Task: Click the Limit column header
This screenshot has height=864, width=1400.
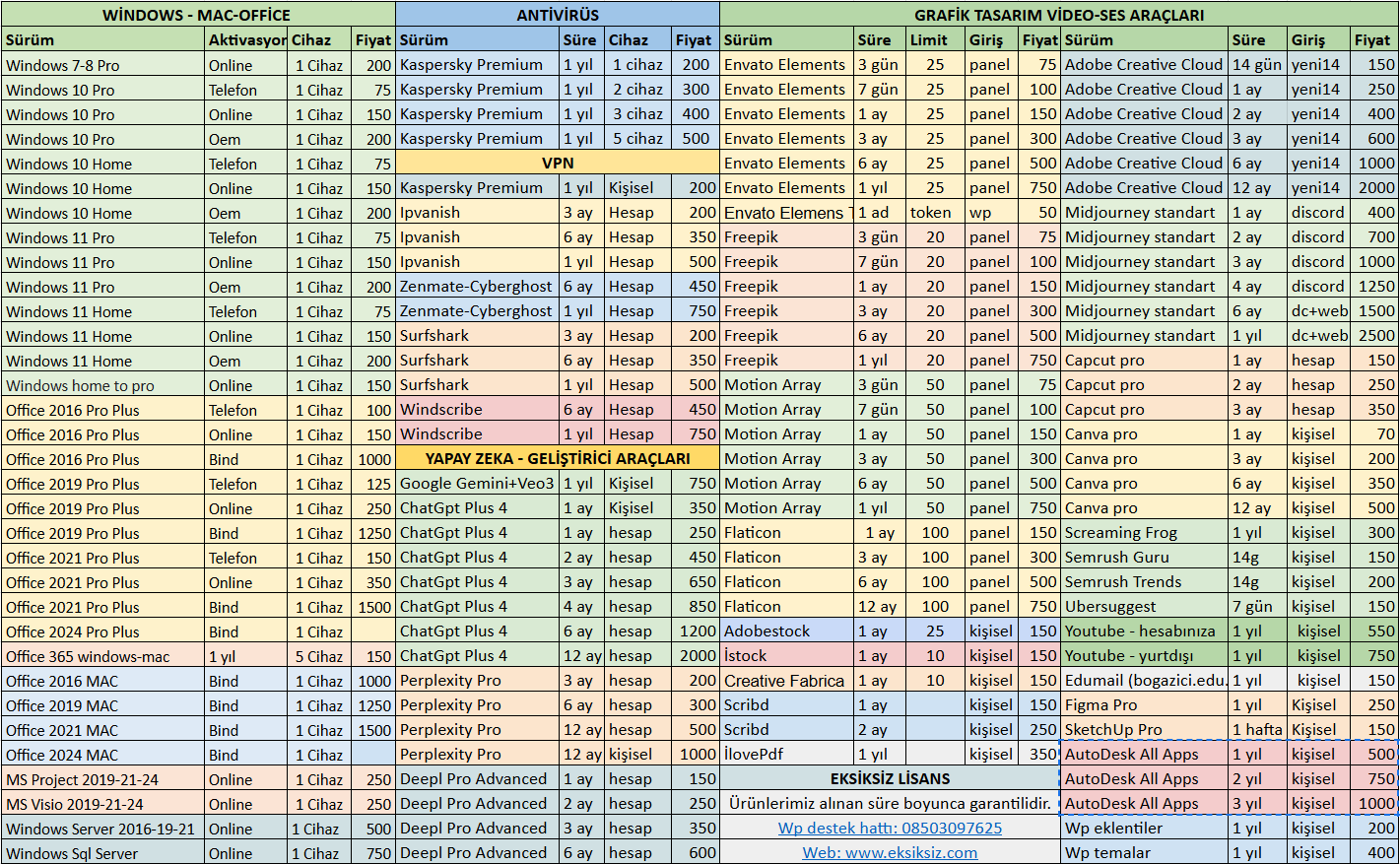Action: [x=935, y=40]
